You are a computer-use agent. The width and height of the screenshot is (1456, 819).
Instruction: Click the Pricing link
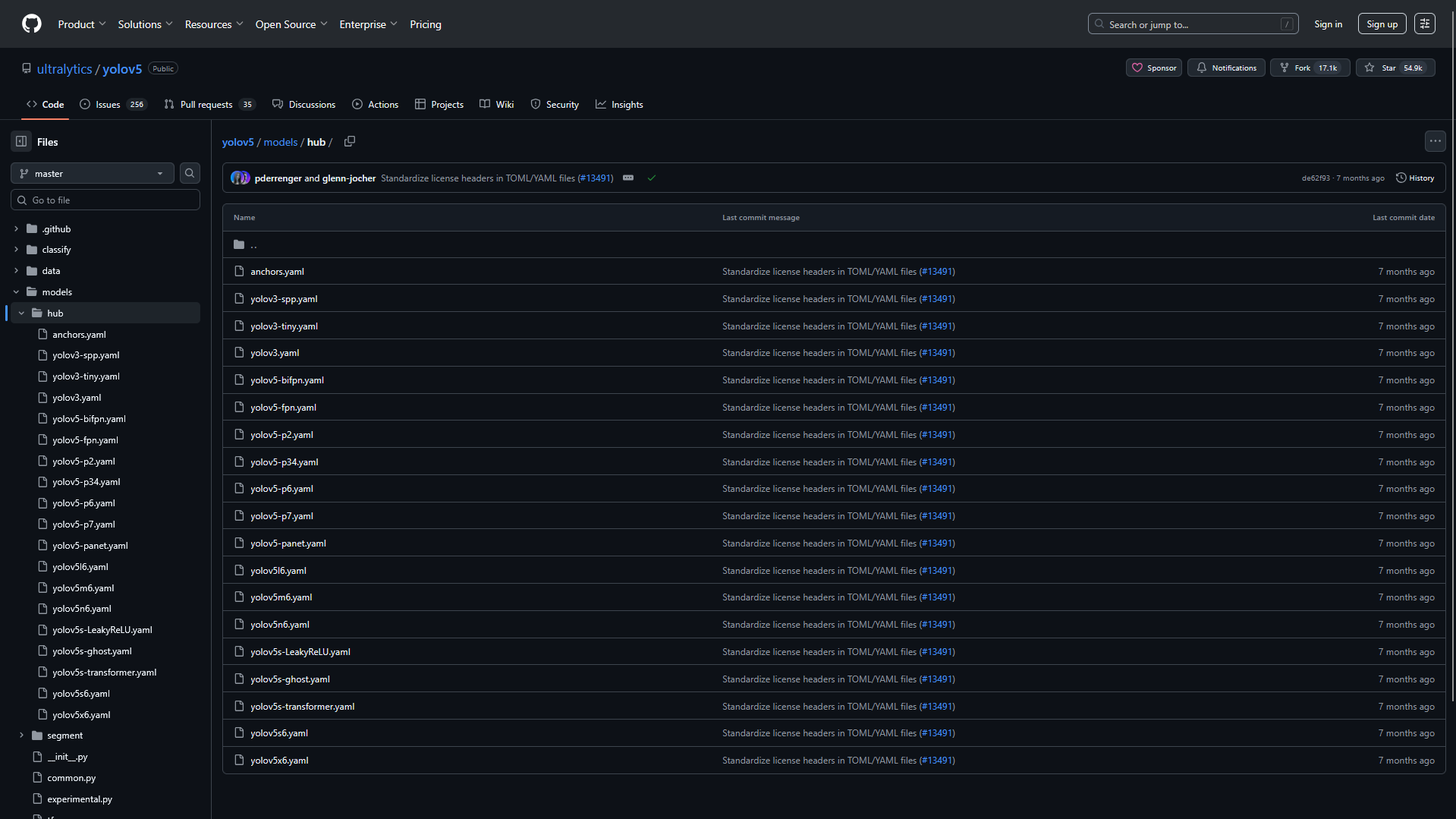click(426, 24)
